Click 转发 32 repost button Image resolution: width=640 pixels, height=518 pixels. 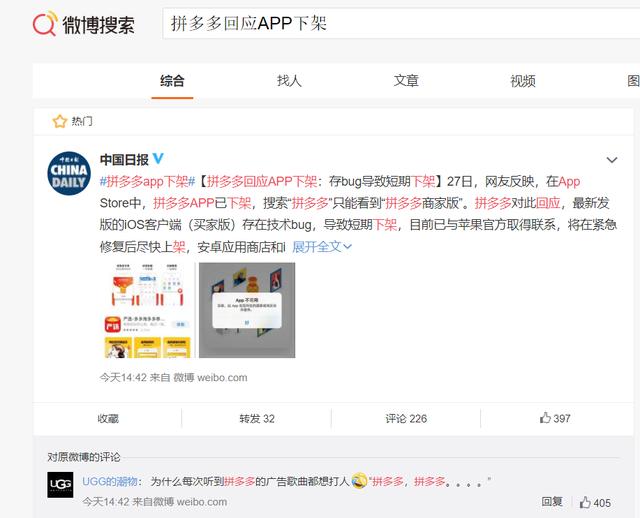257,419
